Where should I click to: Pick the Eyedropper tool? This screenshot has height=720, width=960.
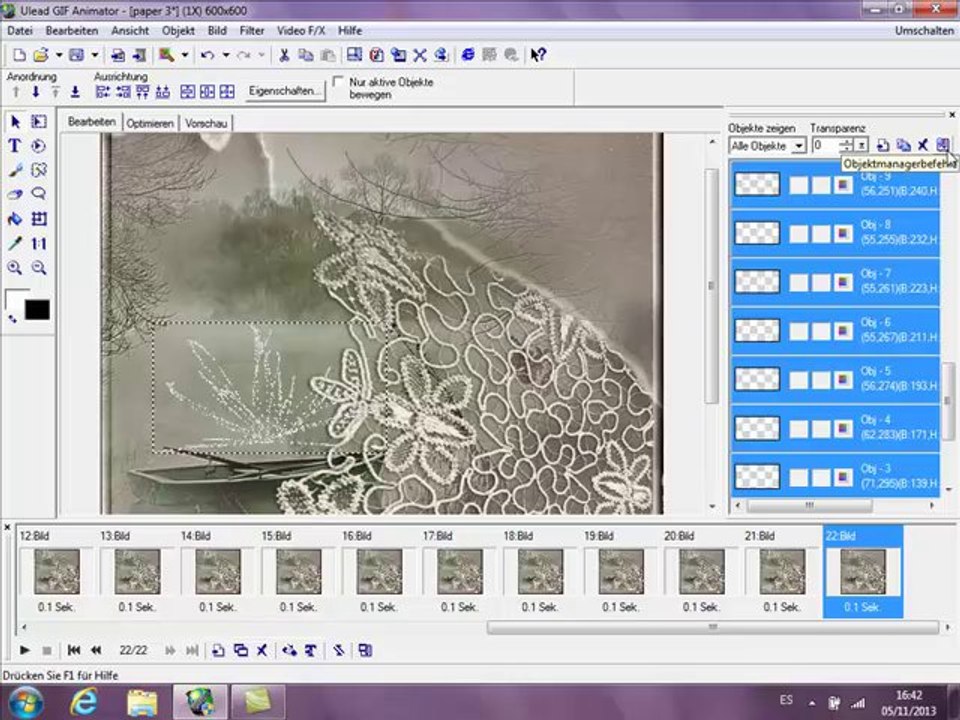point(15,243)
